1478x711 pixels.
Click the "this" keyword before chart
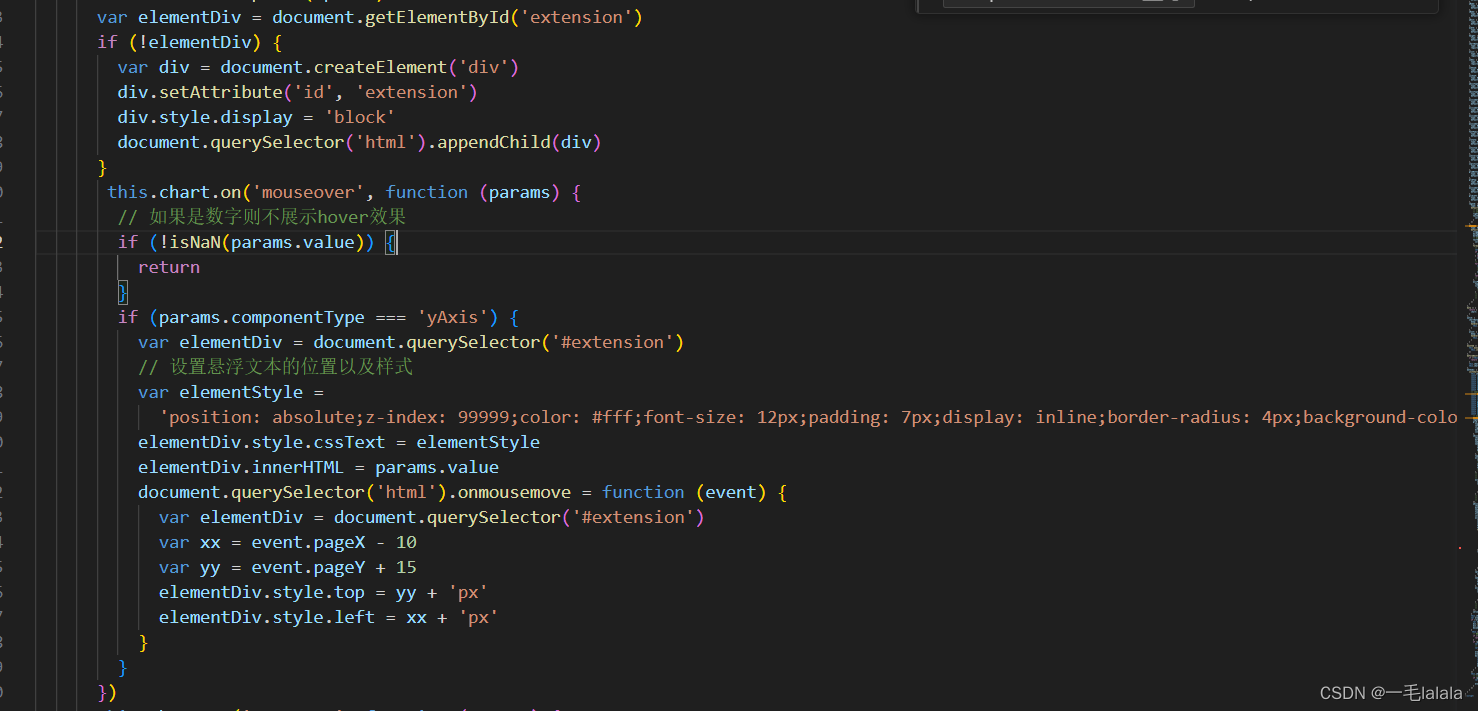(128, 192)
